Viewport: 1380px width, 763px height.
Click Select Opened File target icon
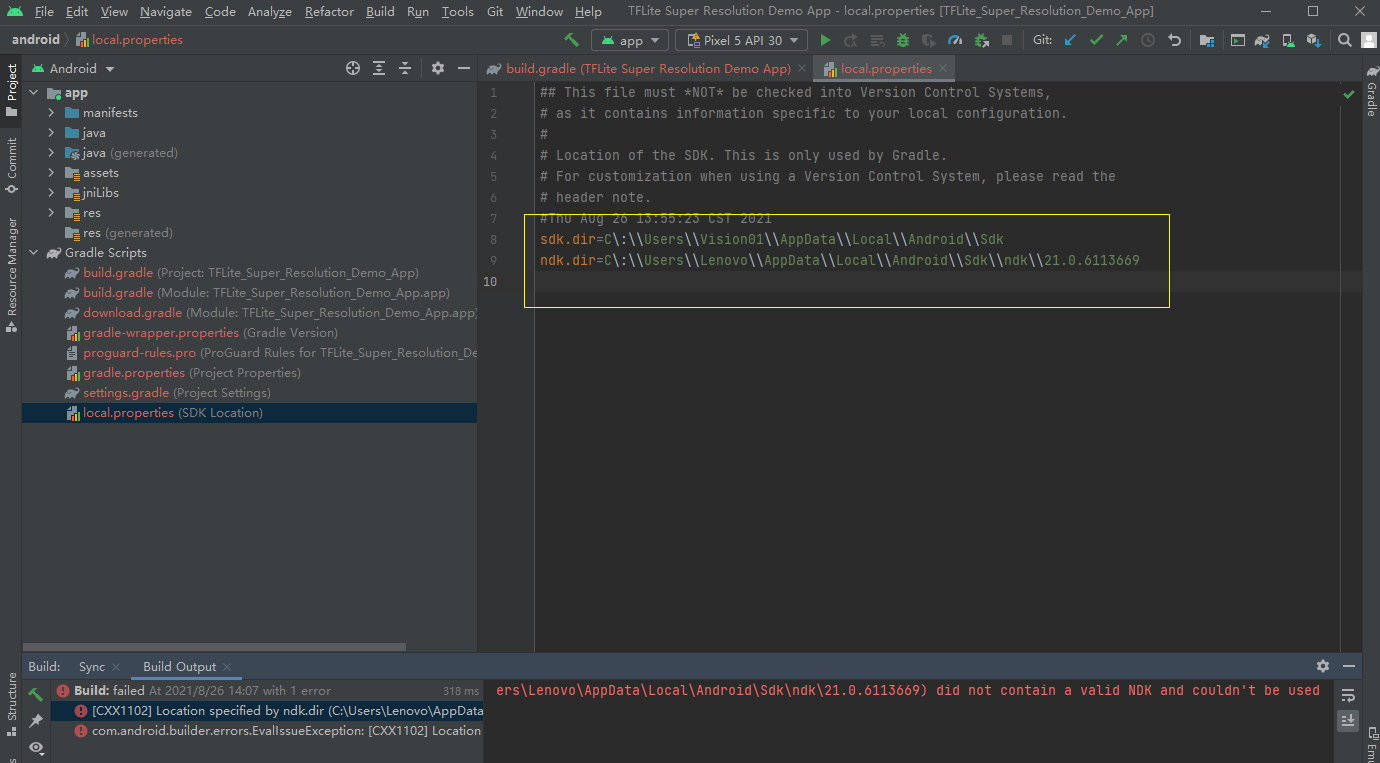coord(353,68)
